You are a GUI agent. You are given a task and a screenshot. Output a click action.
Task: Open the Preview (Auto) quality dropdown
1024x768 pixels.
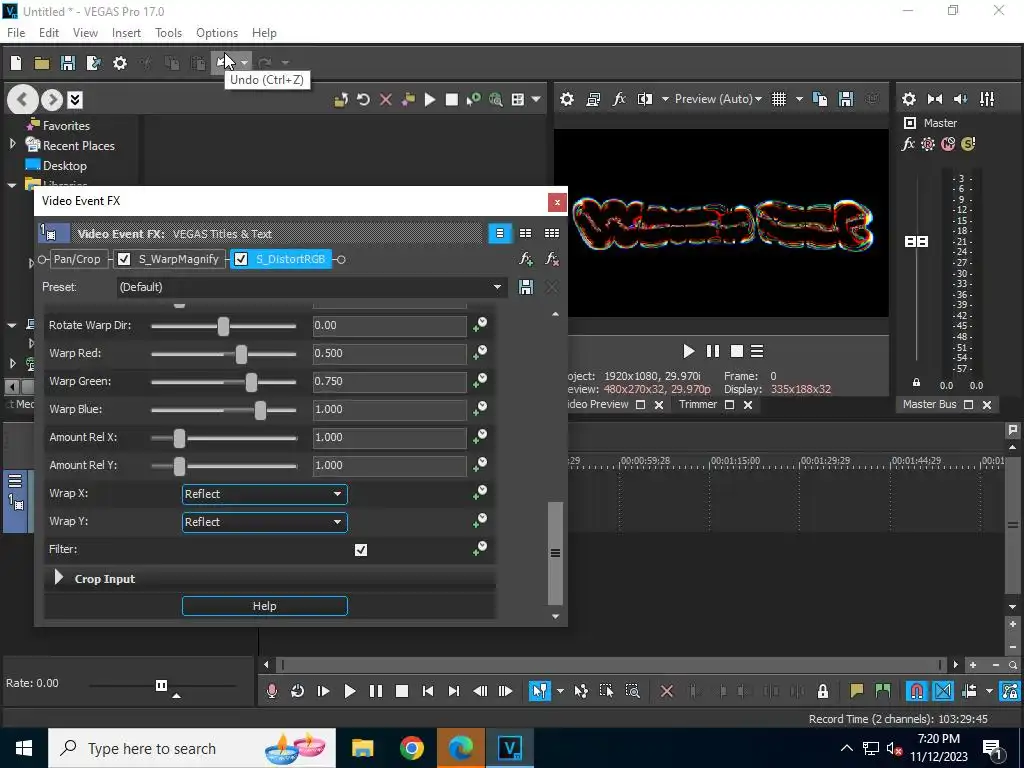pyautogui.click(x=718, y=99)
